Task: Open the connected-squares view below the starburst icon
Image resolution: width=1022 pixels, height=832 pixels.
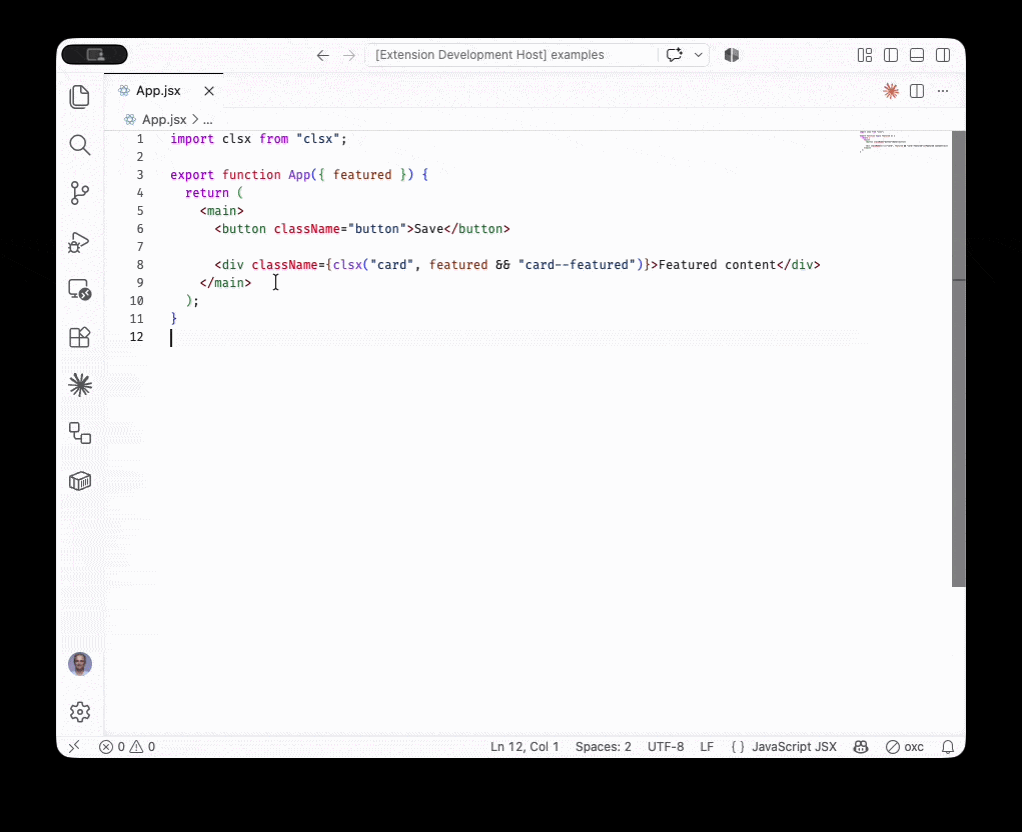Action: 80,433
